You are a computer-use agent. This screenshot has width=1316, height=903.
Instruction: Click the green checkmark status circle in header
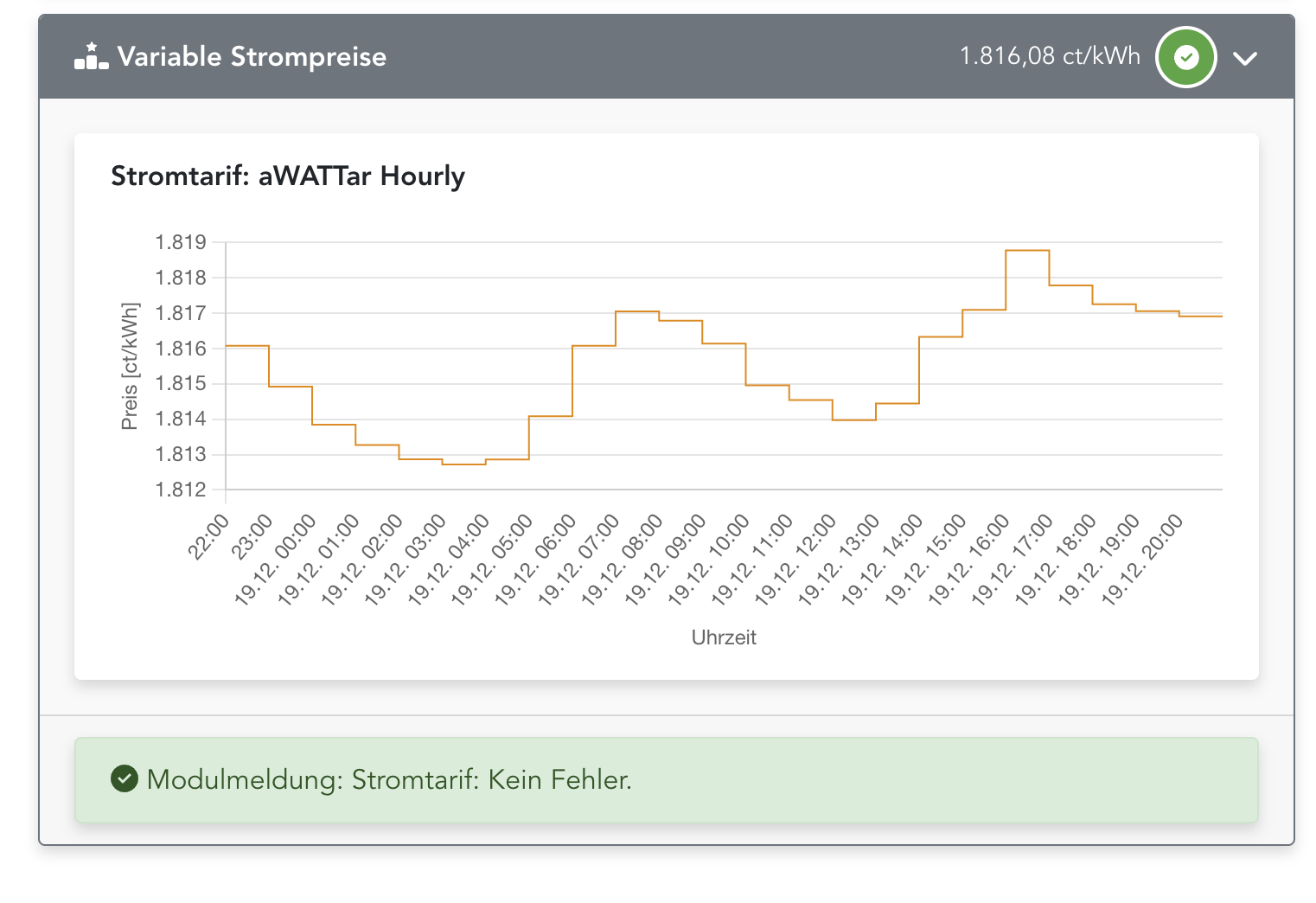1186,58
